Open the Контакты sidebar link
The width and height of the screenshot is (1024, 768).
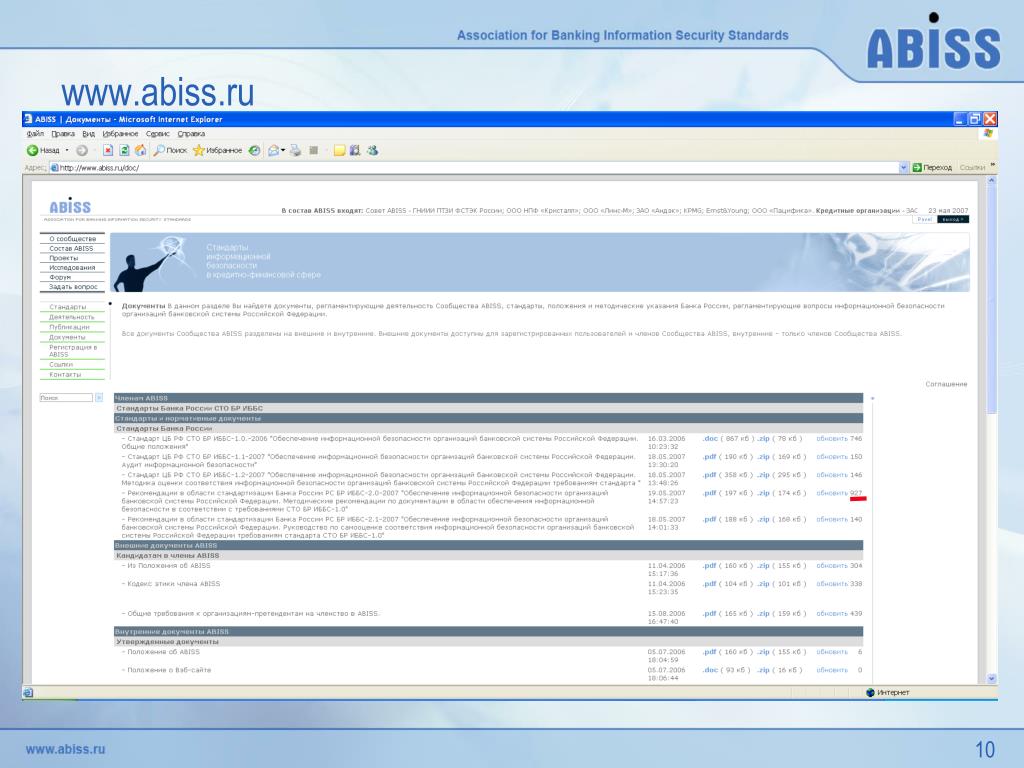click(65, 375)
